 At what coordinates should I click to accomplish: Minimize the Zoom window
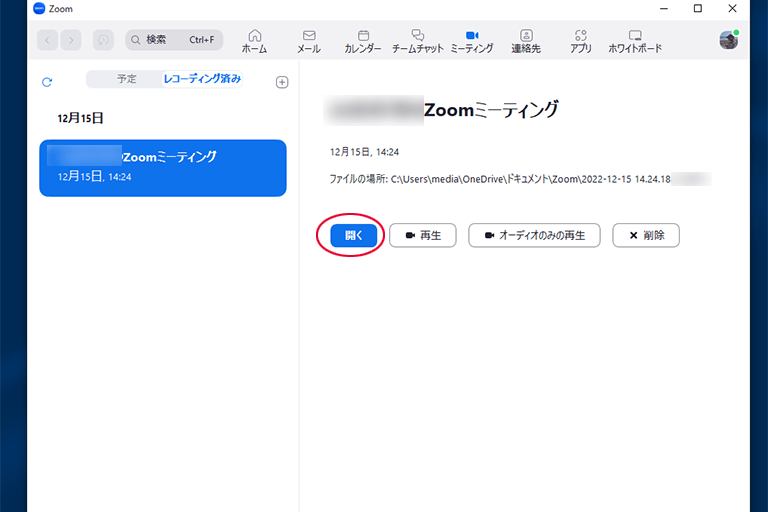(x=664, y=8)
